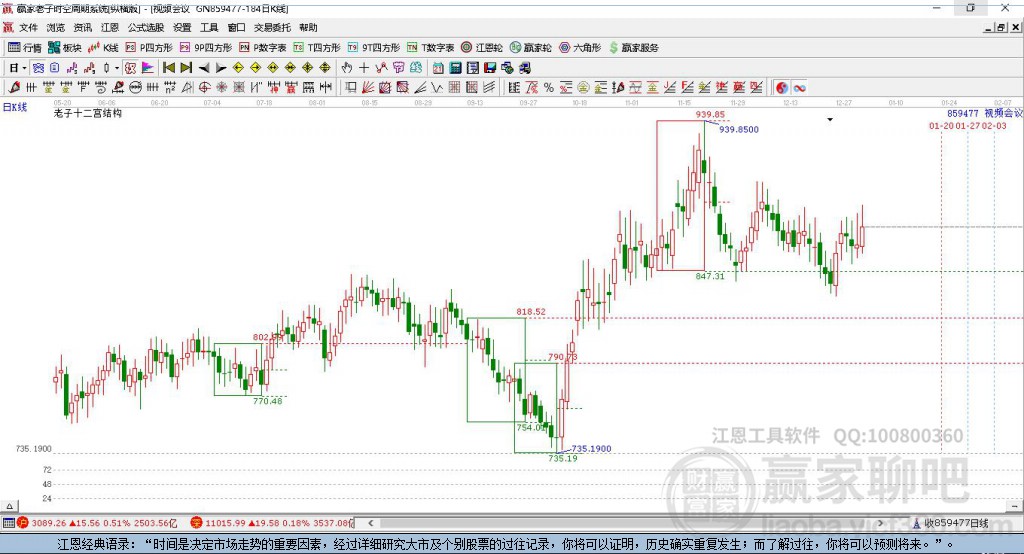This screenshot has width=1024, height=554.
Task: Click the percent sign tool
Action: (x=549, y=87)
